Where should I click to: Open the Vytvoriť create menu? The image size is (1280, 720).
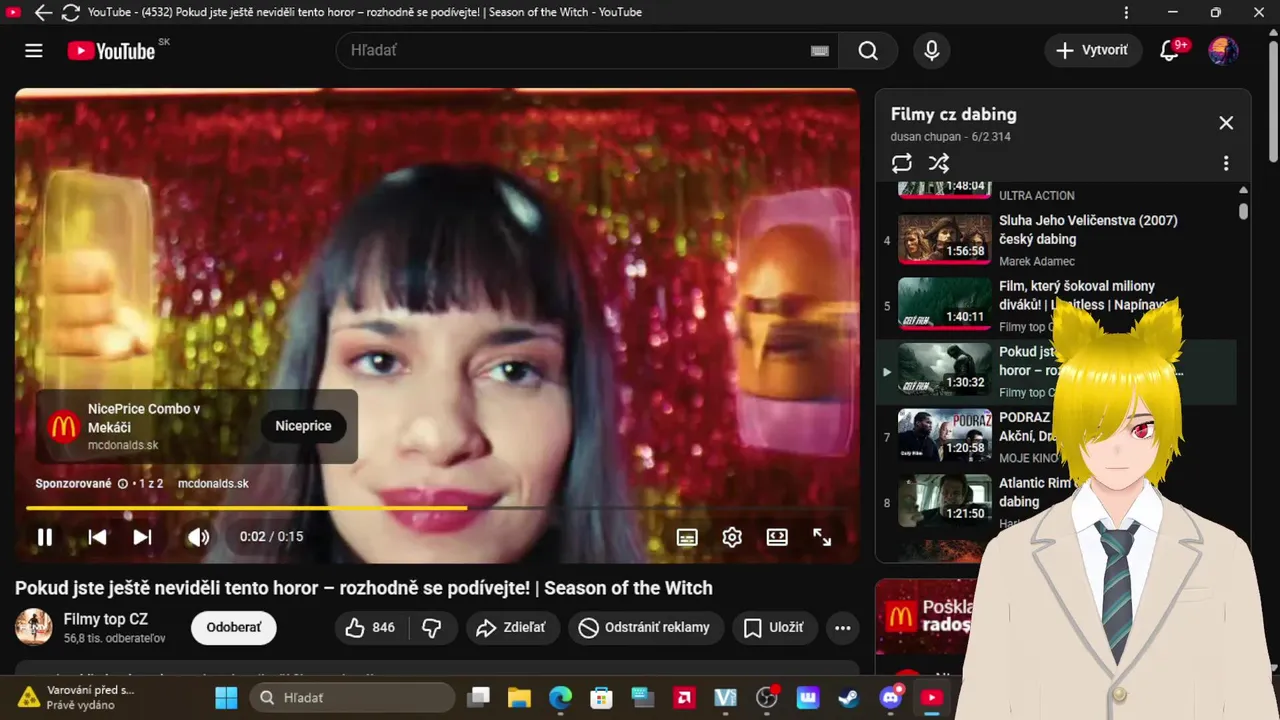point(1093,50)
